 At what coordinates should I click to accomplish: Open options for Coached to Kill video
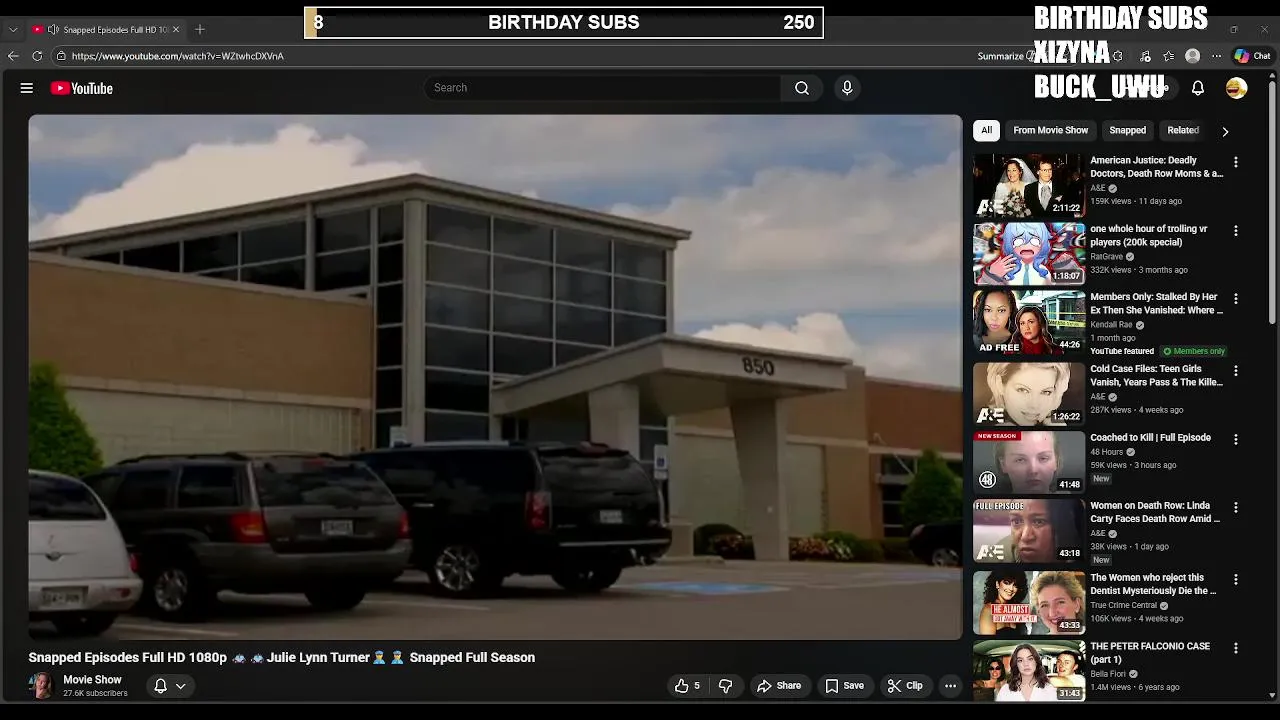[1236, 440]
